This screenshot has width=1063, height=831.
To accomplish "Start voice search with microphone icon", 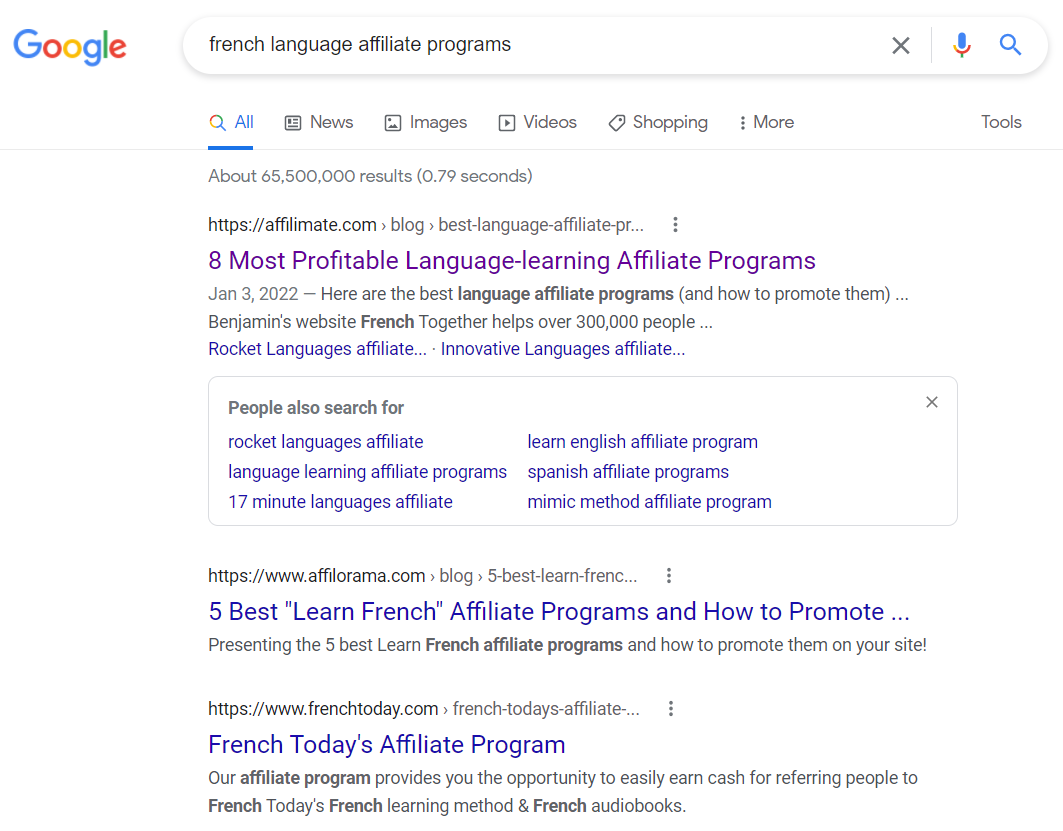I will [961, 45].
